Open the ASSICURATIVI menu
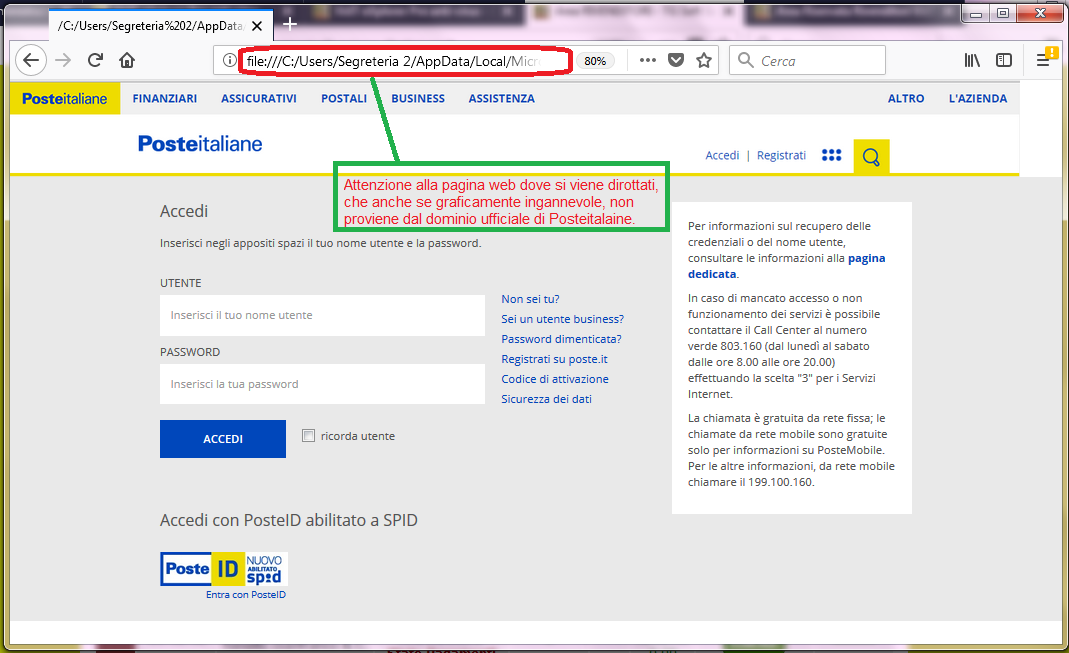 [x=259, y=99]
